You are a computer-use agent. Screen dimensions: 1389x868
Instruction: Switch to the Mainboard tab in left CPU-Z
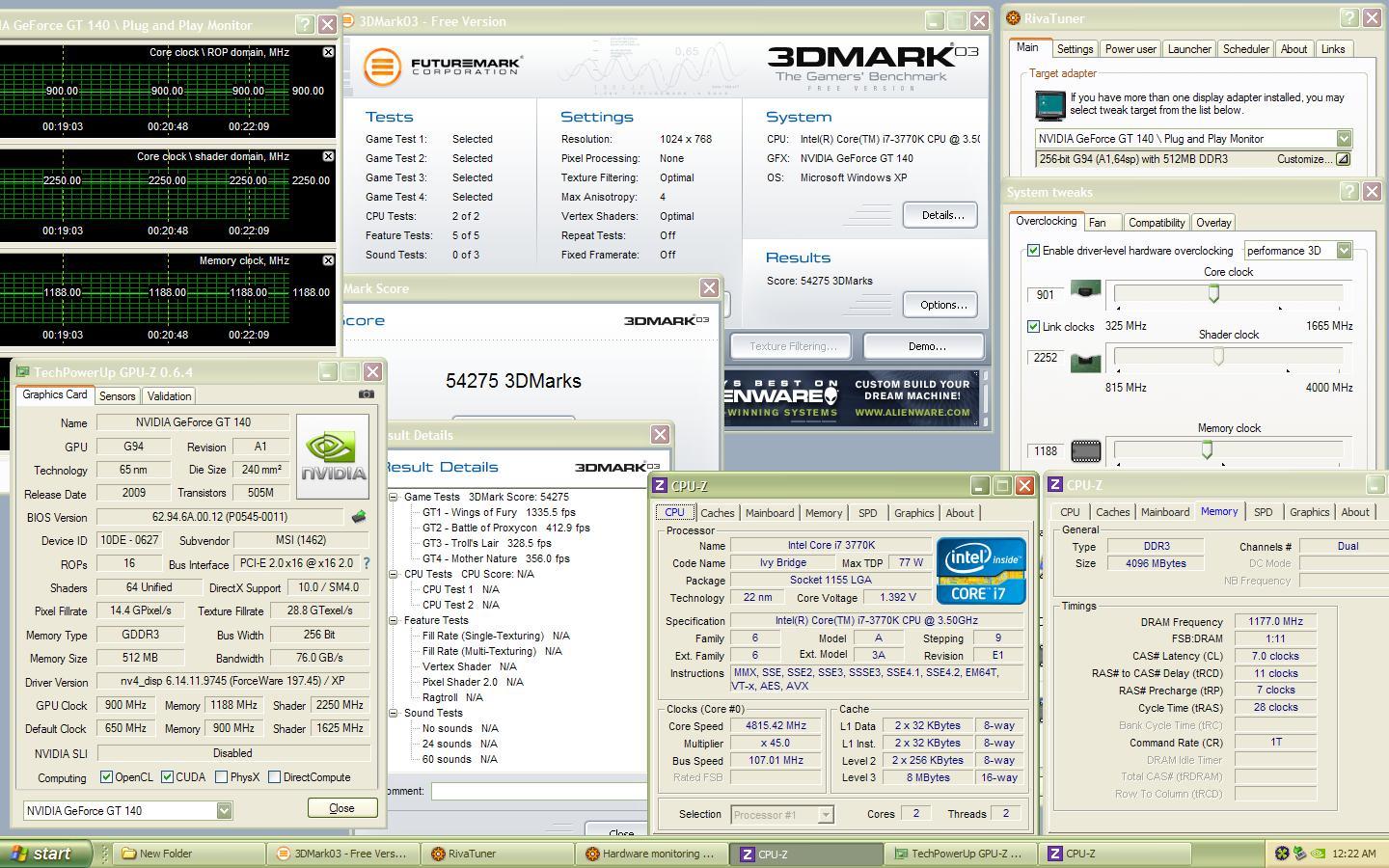770,513
